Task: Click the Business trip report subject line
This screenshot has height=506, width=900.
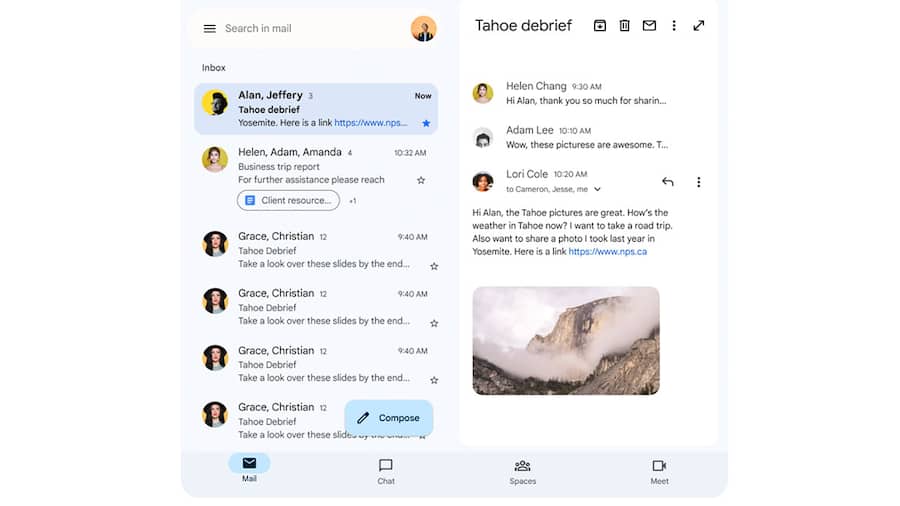Action: point(279,166)
